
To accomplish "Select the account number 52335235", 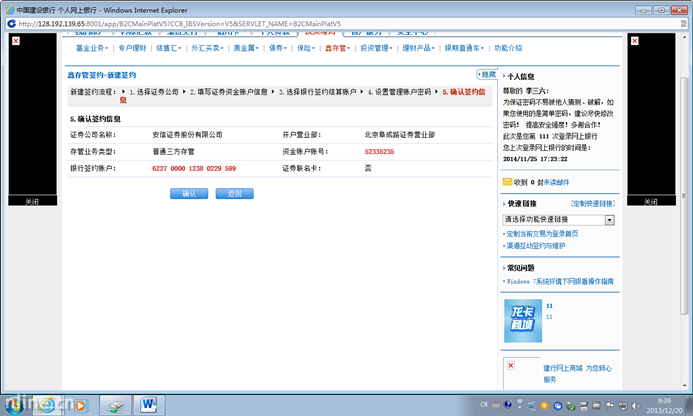I will tap(379, 151).
